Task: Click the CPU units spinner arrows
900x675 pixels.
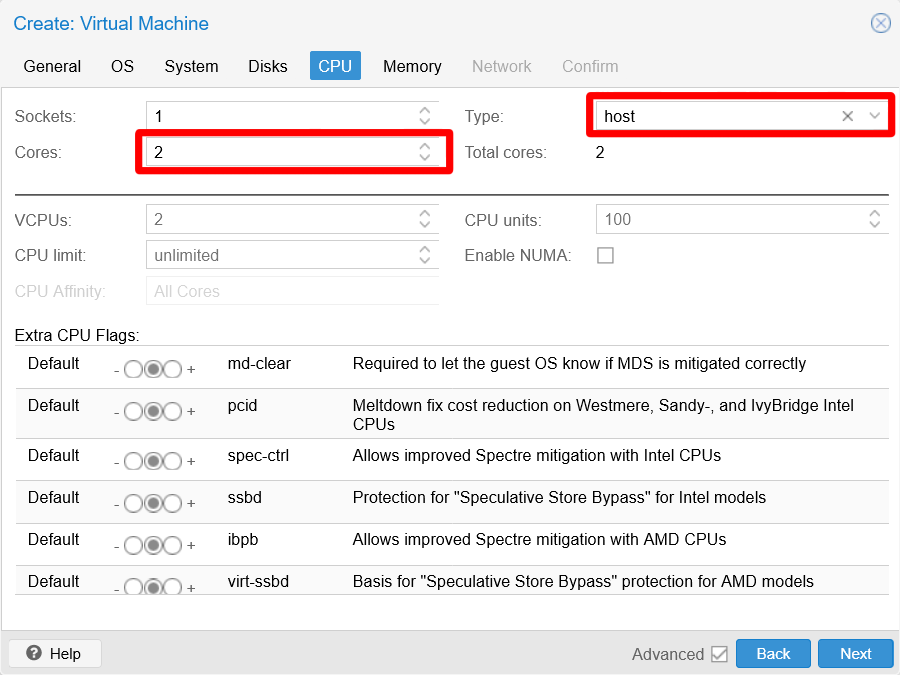Action: point(874,219)
